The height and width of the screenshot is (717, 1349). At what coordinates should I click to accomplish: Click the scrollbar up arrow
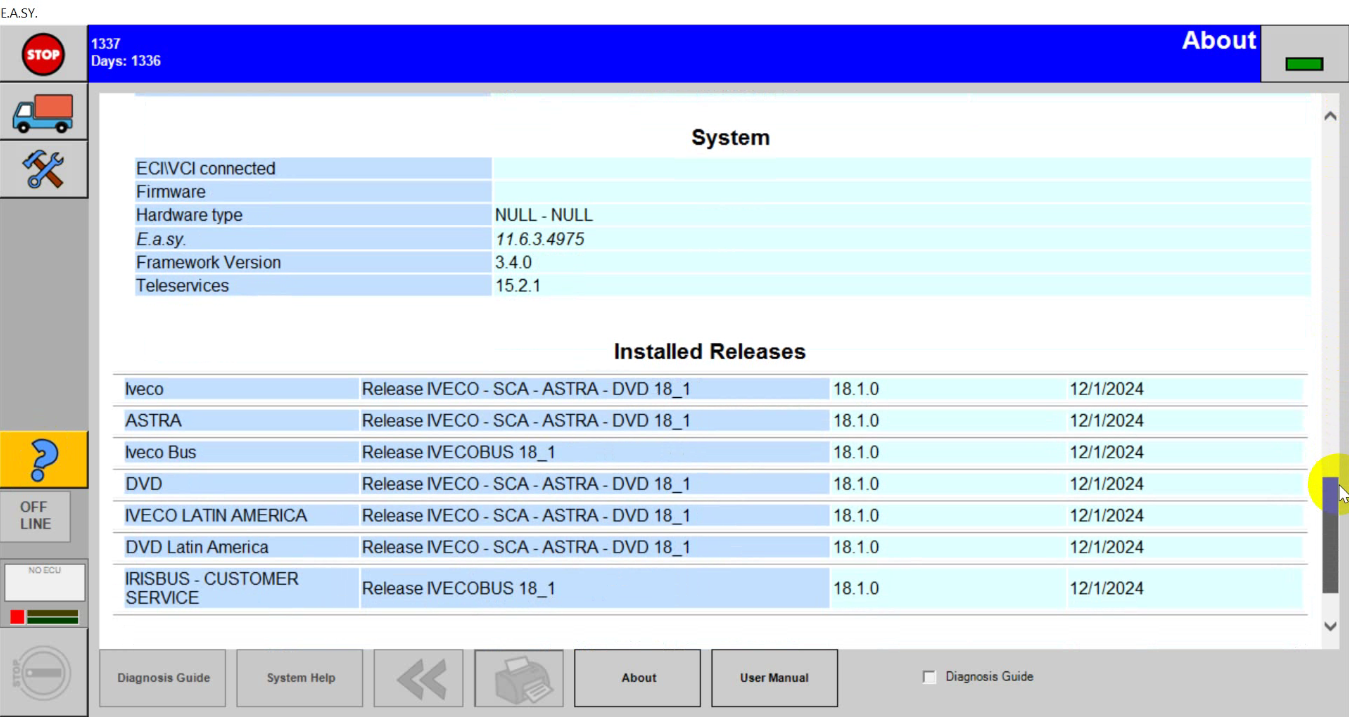(x=1330, y=116)
